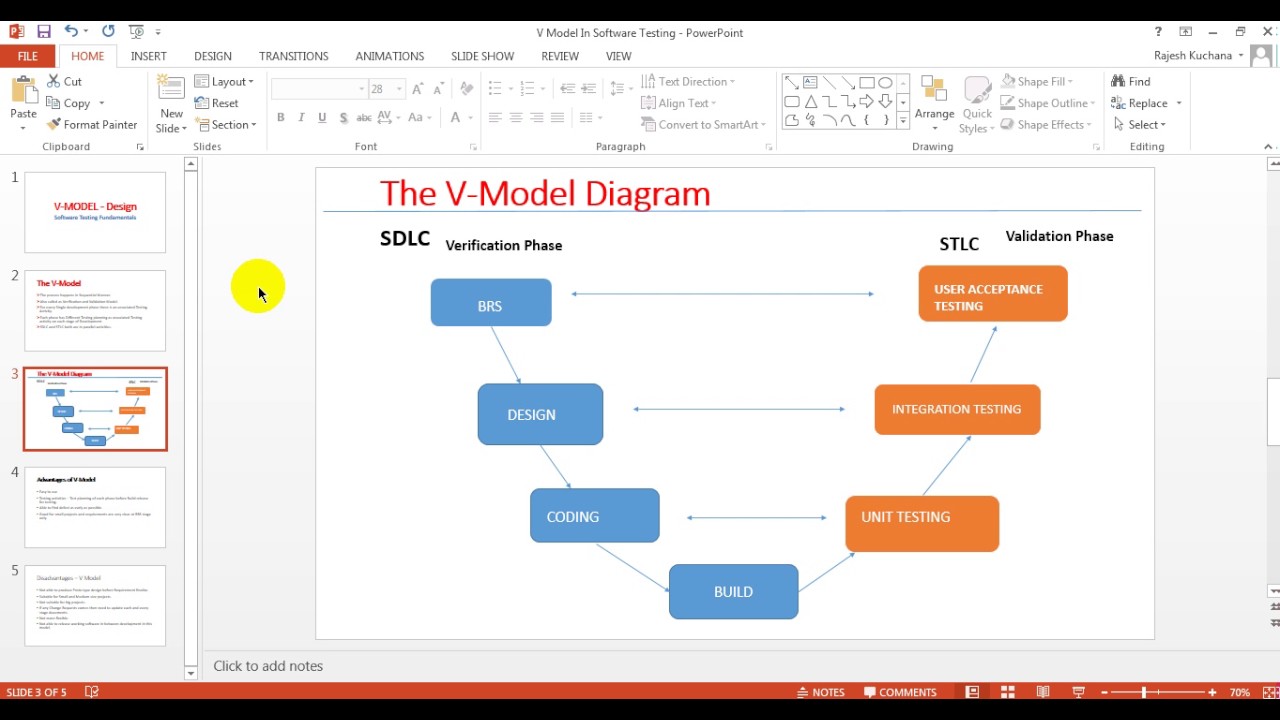The height and width of the screenshot is (720, 1280).
Task: Open the FILE tab
Action: [27, 56]
